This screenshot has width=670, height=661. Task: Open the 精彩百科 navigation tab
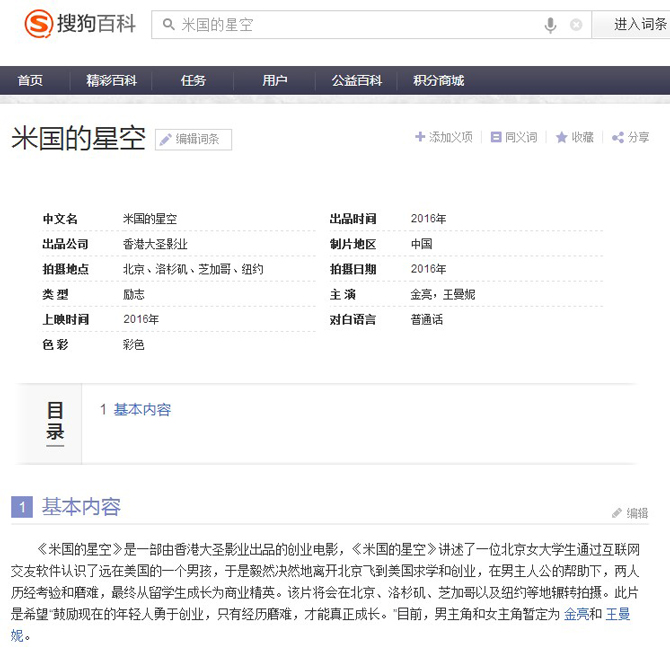[111, 81]
